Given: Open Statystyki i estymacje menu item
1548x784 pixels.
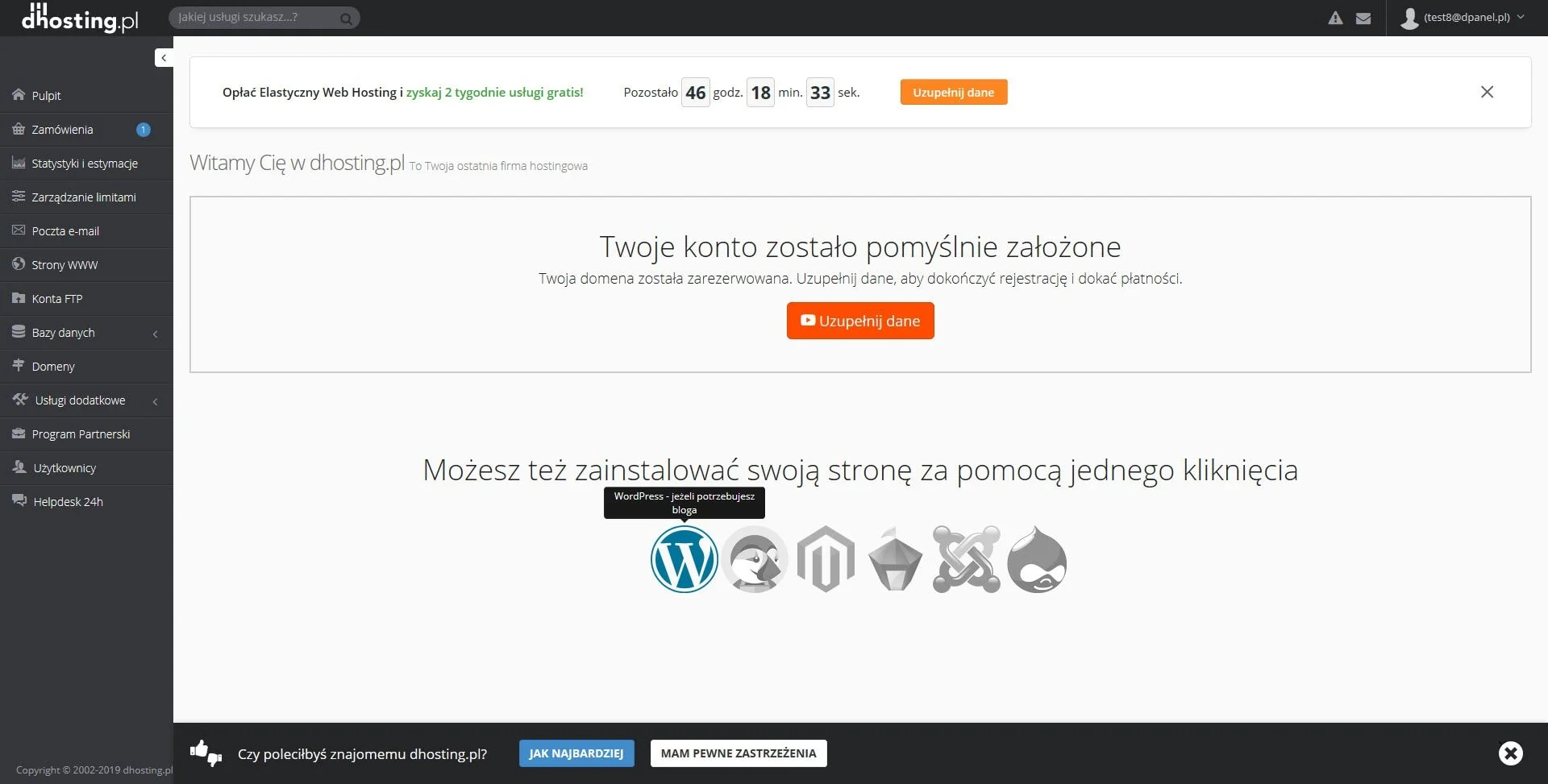Looking at the screenshot, I should [86, 163].
